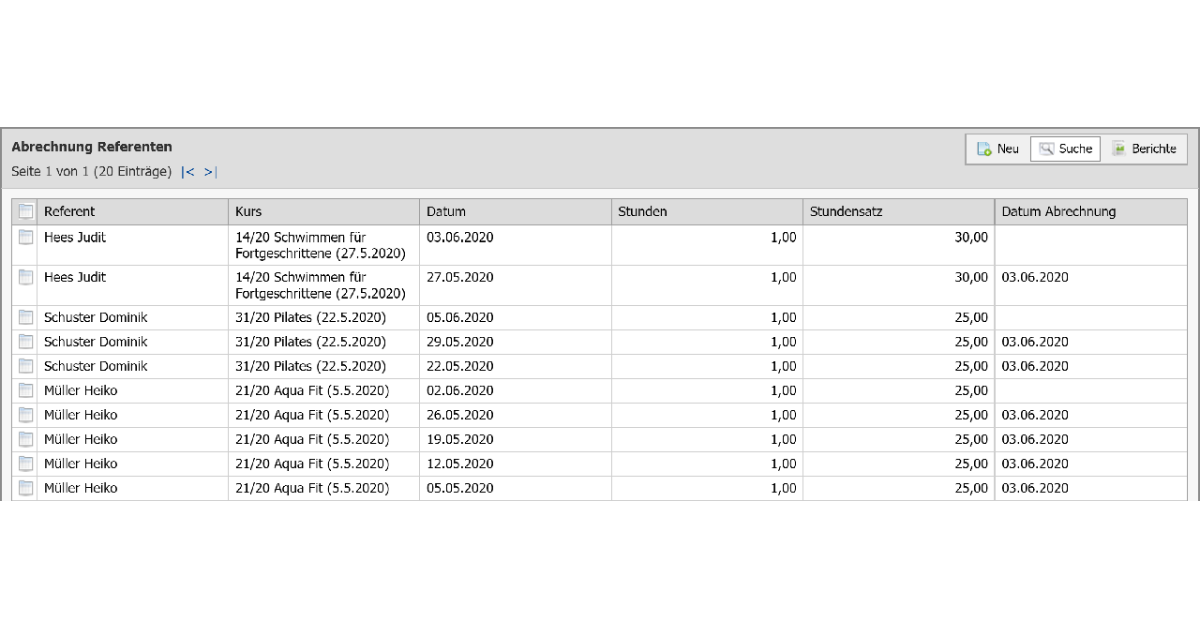This screenshot has width=1200, height=628.
Task: Open the Berichte reports button
Action: pos(1144,149)
